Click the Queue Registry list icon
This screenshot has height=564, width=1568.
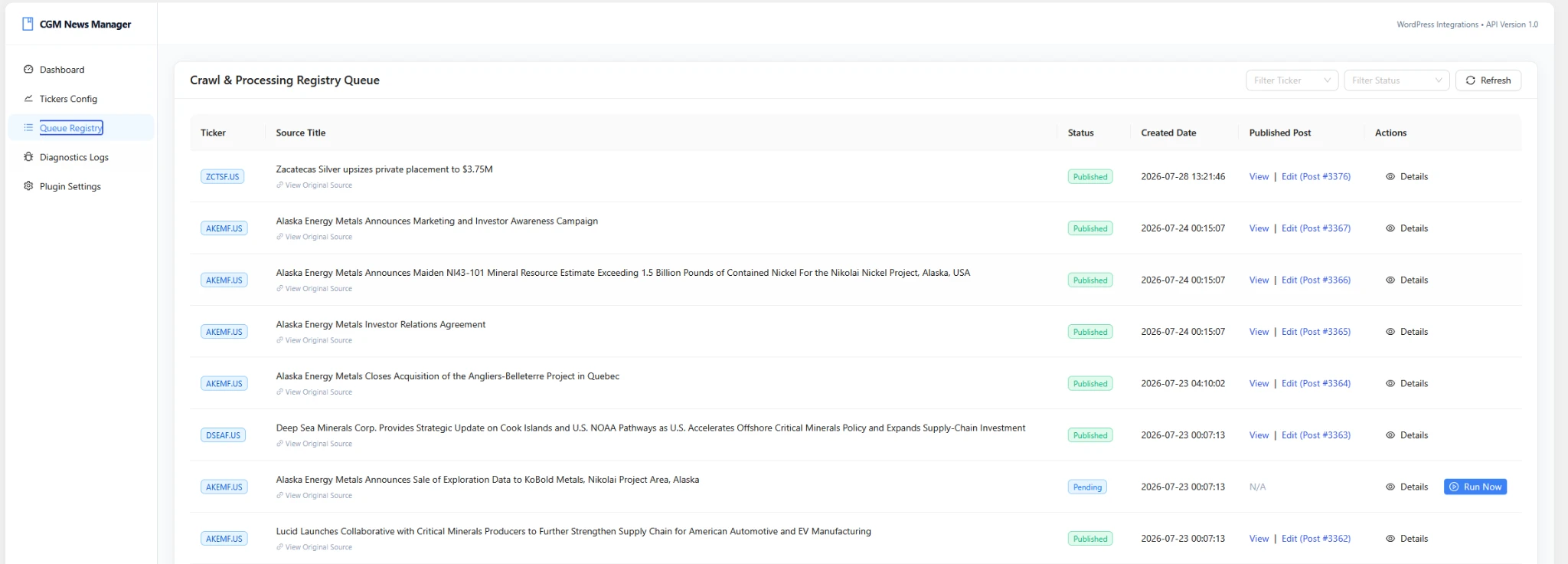pos(28,127)
